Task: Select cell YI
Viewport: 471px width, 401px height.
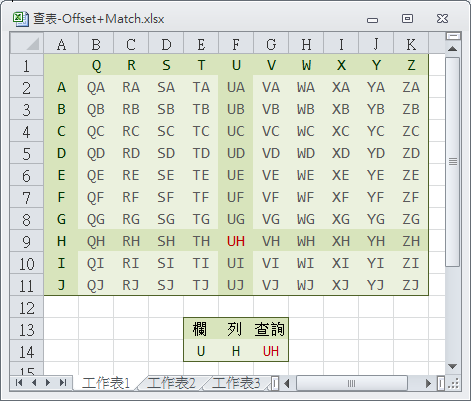Action: click(x=376, y=263)
